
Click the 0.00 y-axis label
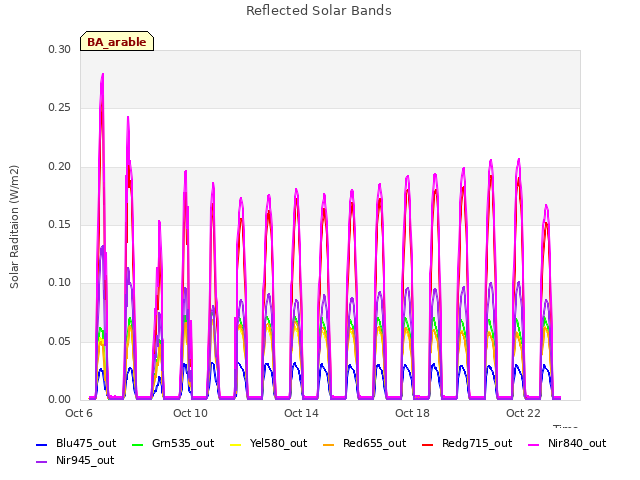coord(59,400)
